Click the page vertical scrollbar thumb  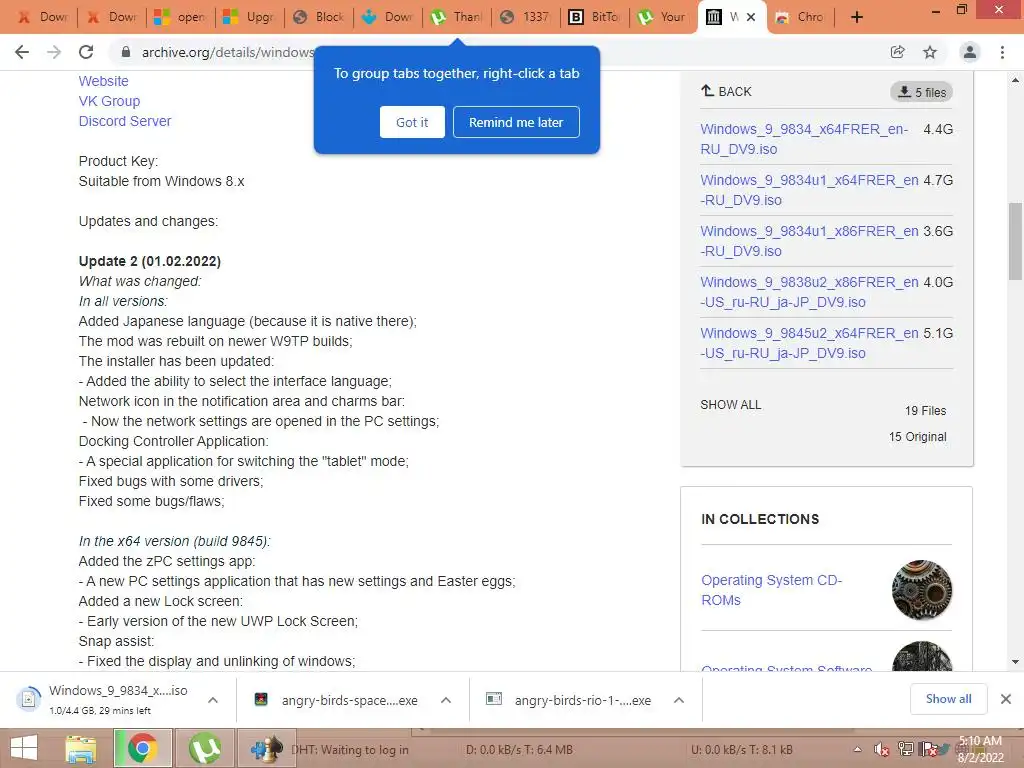click(1015, 241)
